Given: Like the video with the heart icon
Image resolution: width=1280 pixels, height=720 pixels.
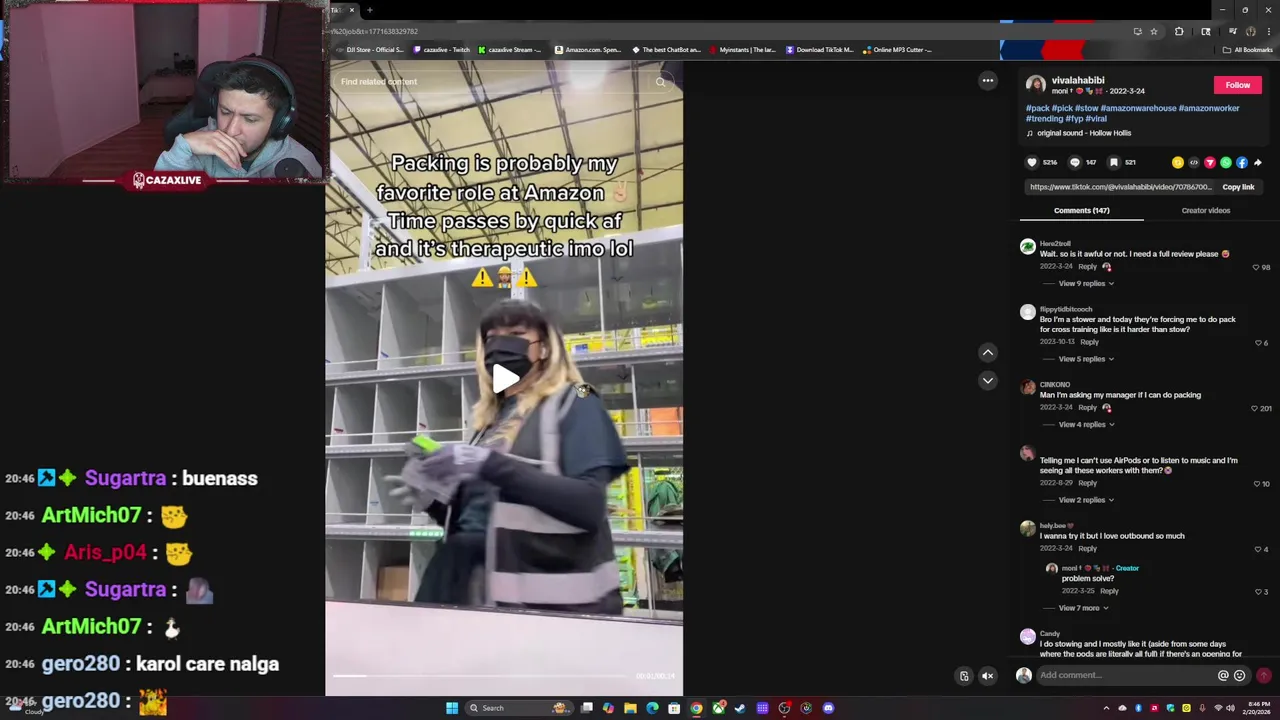Looking at the screenshot, I should [x=1032, y=162].
